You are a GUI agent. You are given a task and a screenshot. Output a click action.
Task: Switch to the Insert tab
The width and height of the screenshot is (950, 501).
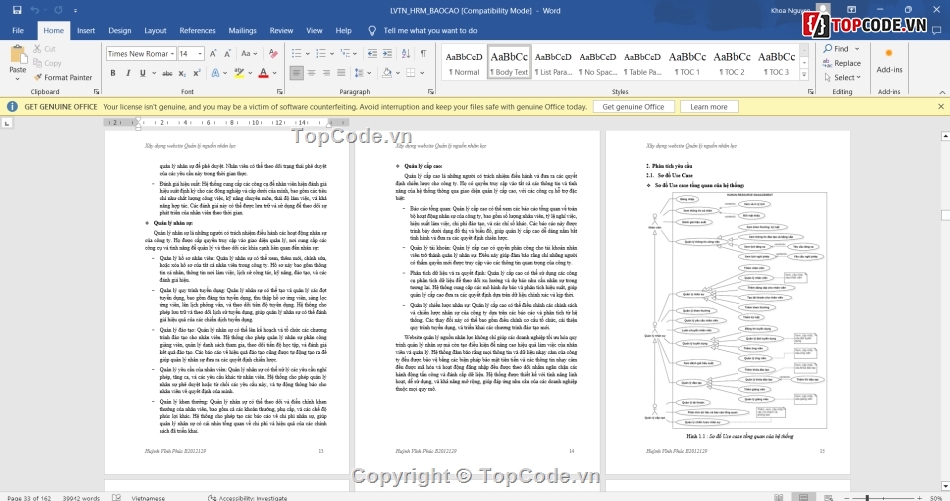click(x=86, y=30)
